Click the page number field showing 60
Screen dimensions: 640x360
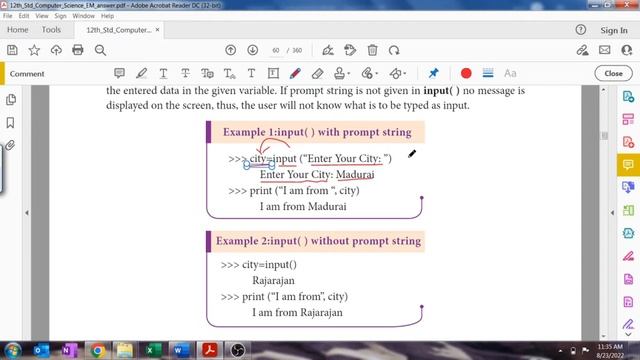point(276,51)
